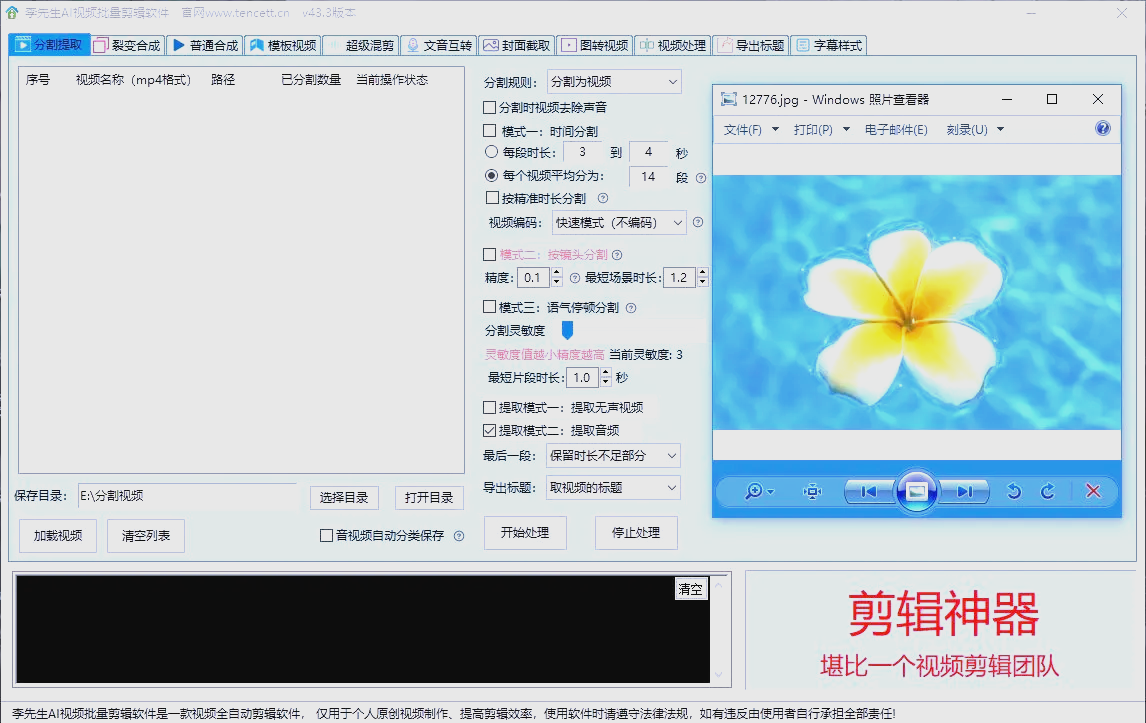Click the 停止处理 button
The width and height of the screenshot is (1146, 723).
point(636,532)
